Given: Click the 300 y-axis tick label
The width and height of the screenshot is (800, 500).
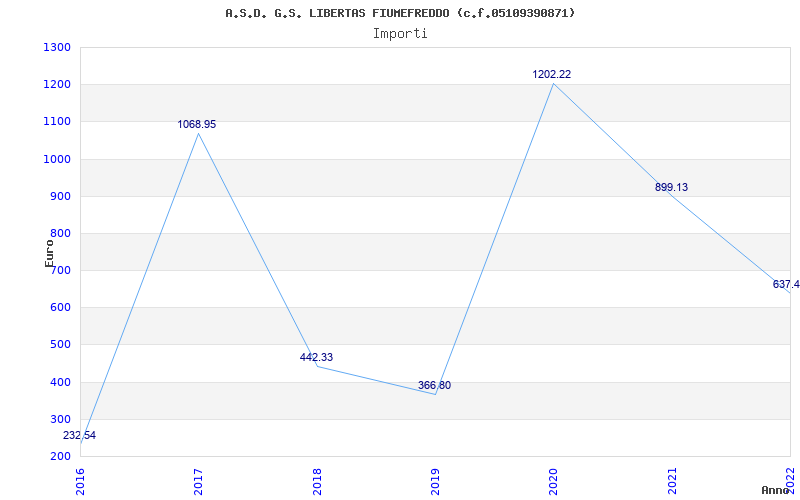Looking at the screenshot, I should [x=60, y=419].
